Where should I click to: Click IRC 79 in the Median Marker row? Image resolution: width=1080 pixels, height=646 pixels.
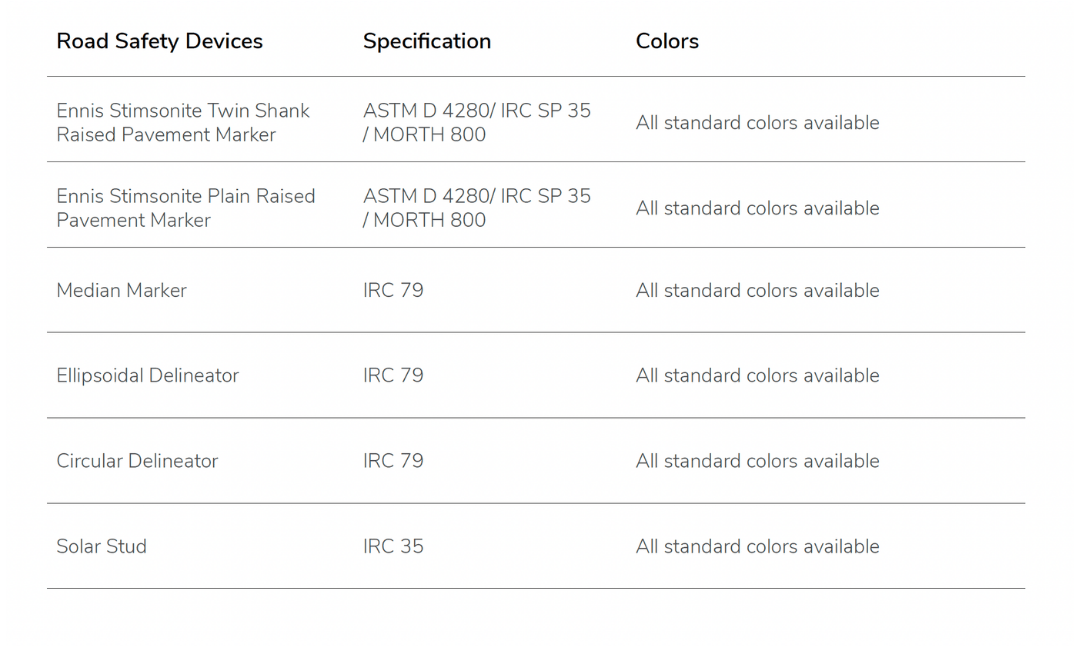[393, 290]
